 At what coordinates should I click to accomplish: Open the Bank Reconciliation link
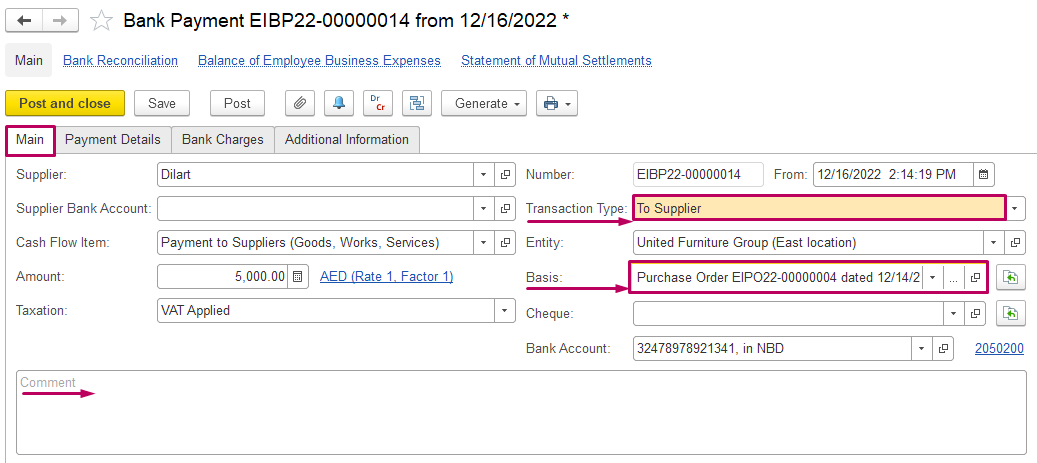point(120,61)
